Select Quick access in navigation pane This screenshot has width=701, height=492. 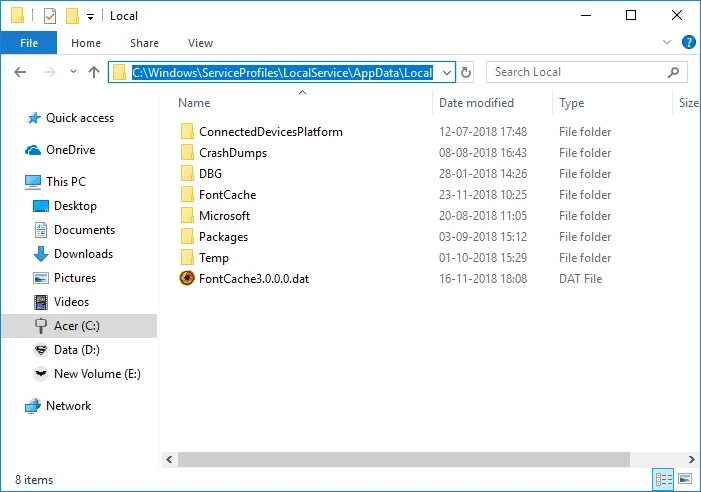pos(80,118)
